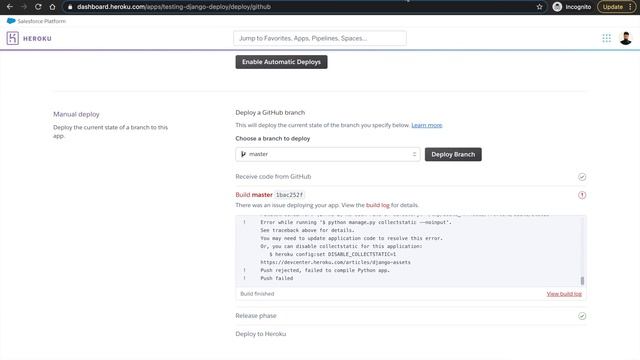Click the Incognito profile icon
The image size is (640, 360).
click(x=557, y=7)
